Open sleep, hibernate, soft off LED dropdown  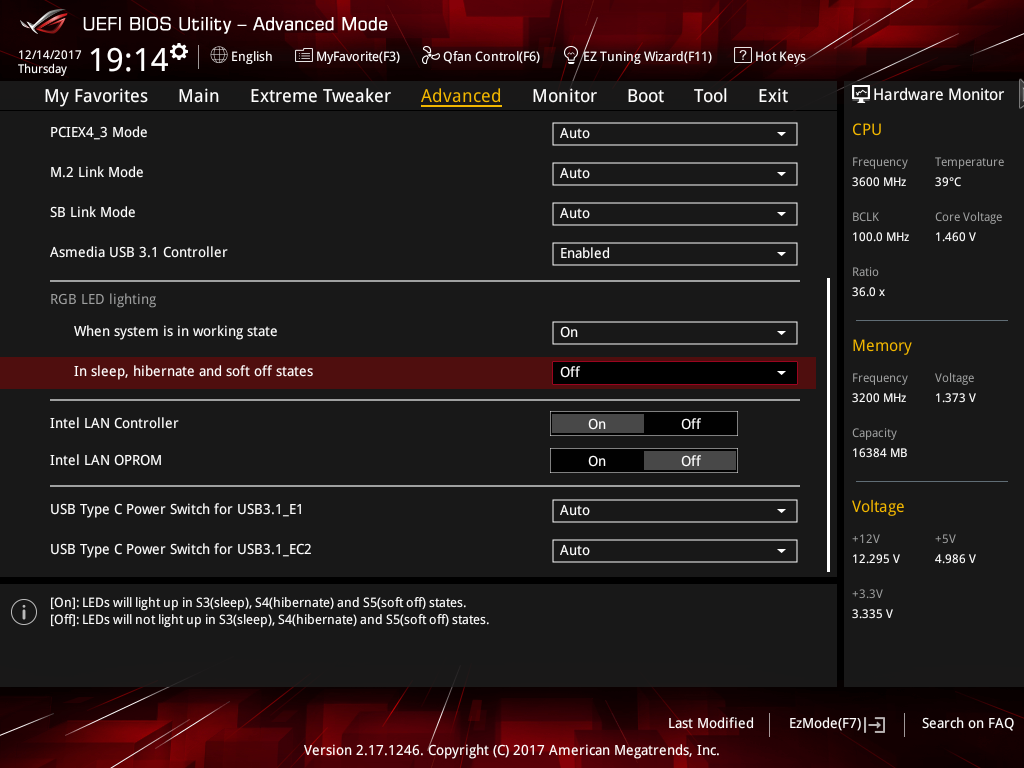(x=675, y=372)
